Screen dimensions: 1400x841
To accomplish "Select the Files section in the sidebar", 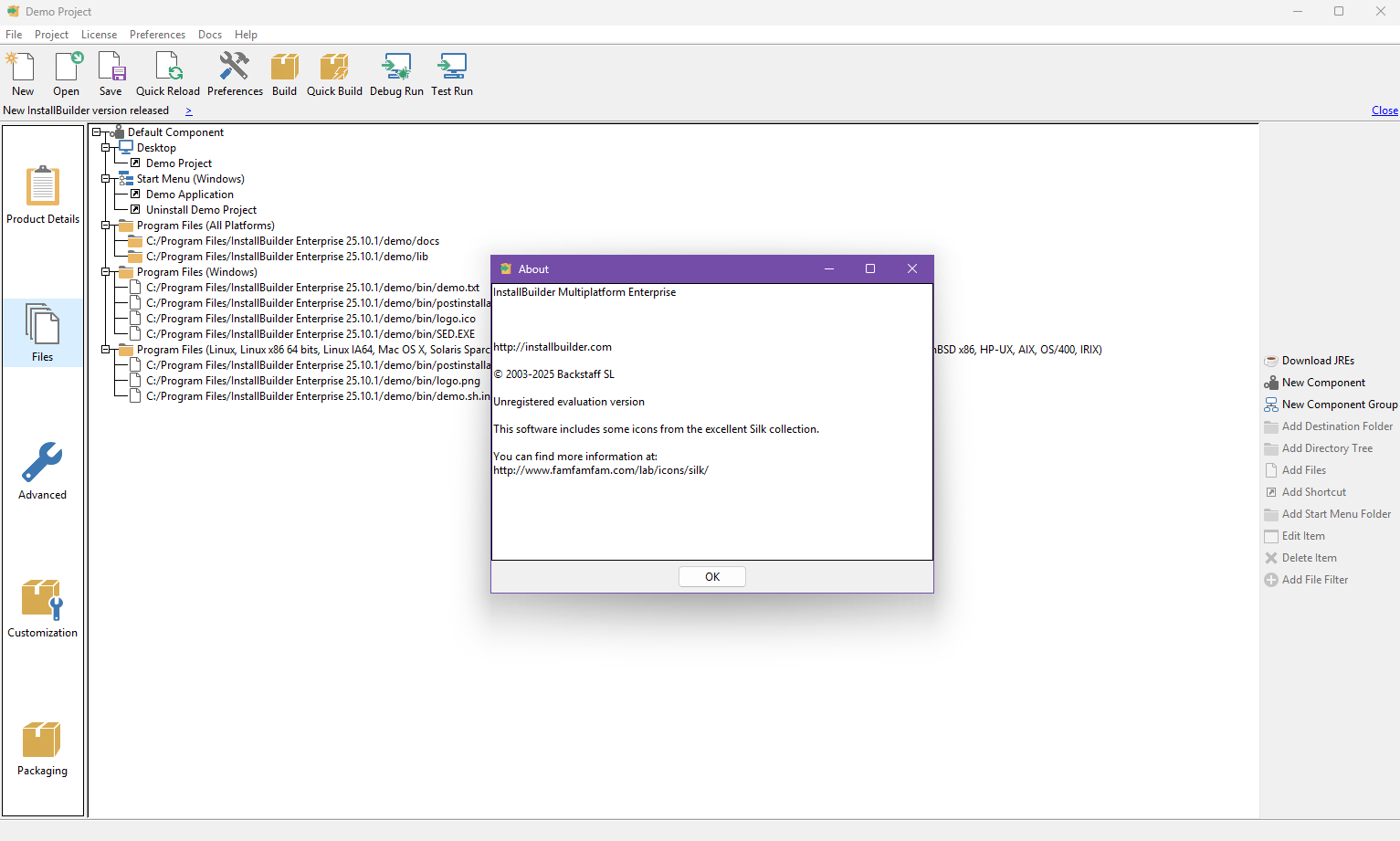I will [43, 332].
